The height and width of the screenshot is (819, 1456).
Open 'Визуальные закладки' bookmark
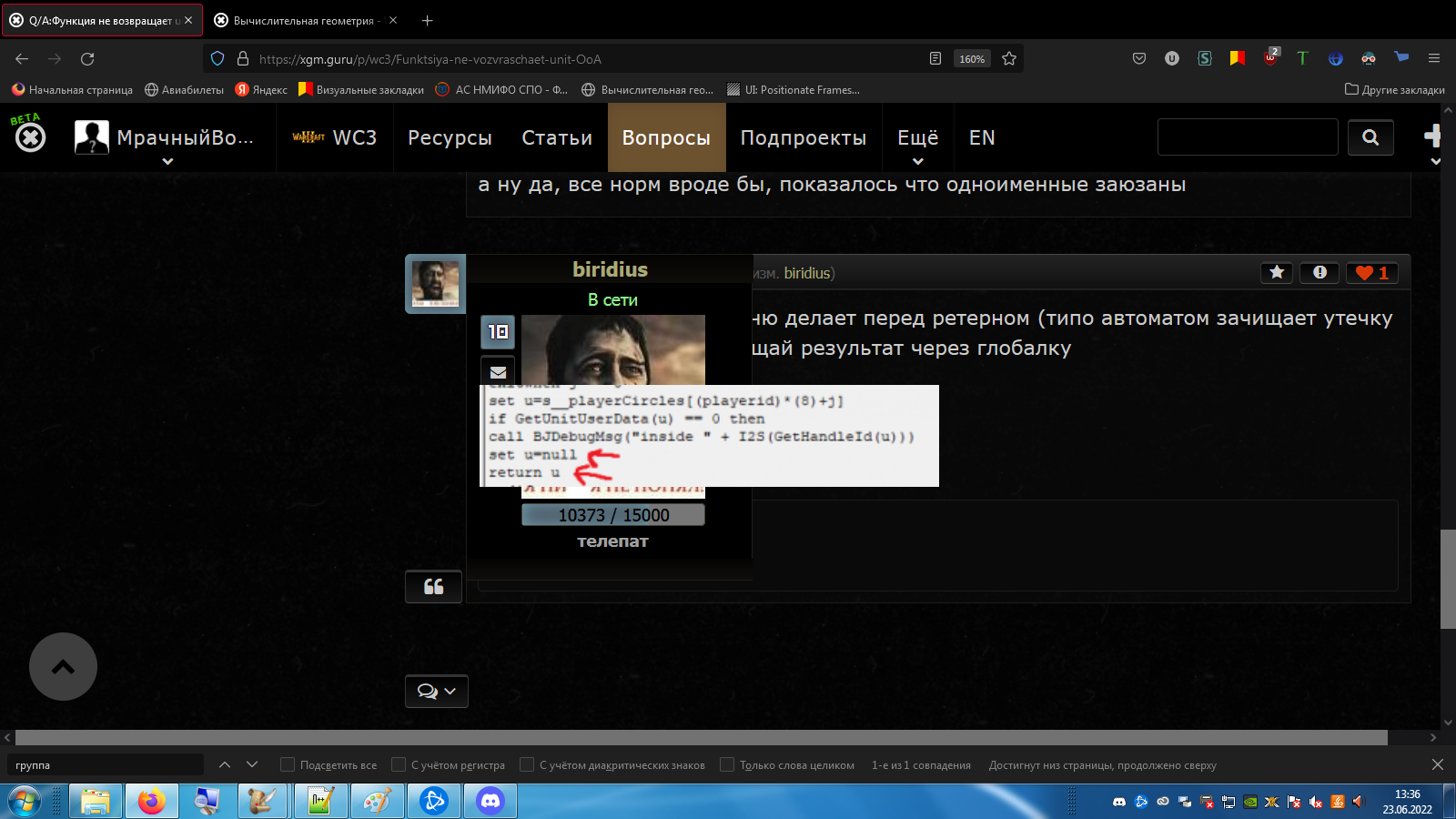(361, 90)
